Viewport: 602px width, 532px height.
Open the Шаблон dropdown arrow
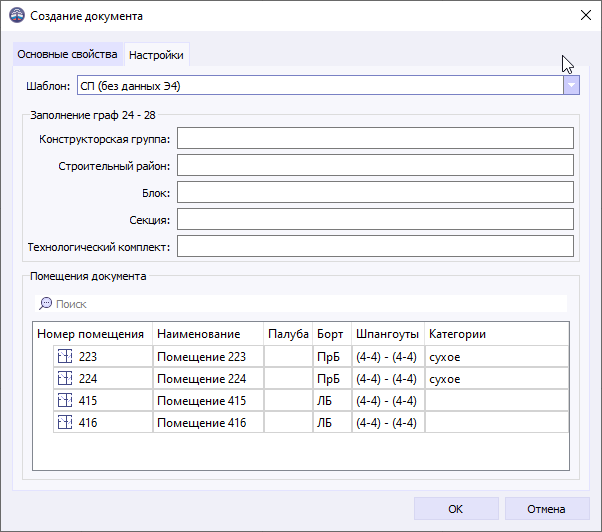(x=571, y=85)
